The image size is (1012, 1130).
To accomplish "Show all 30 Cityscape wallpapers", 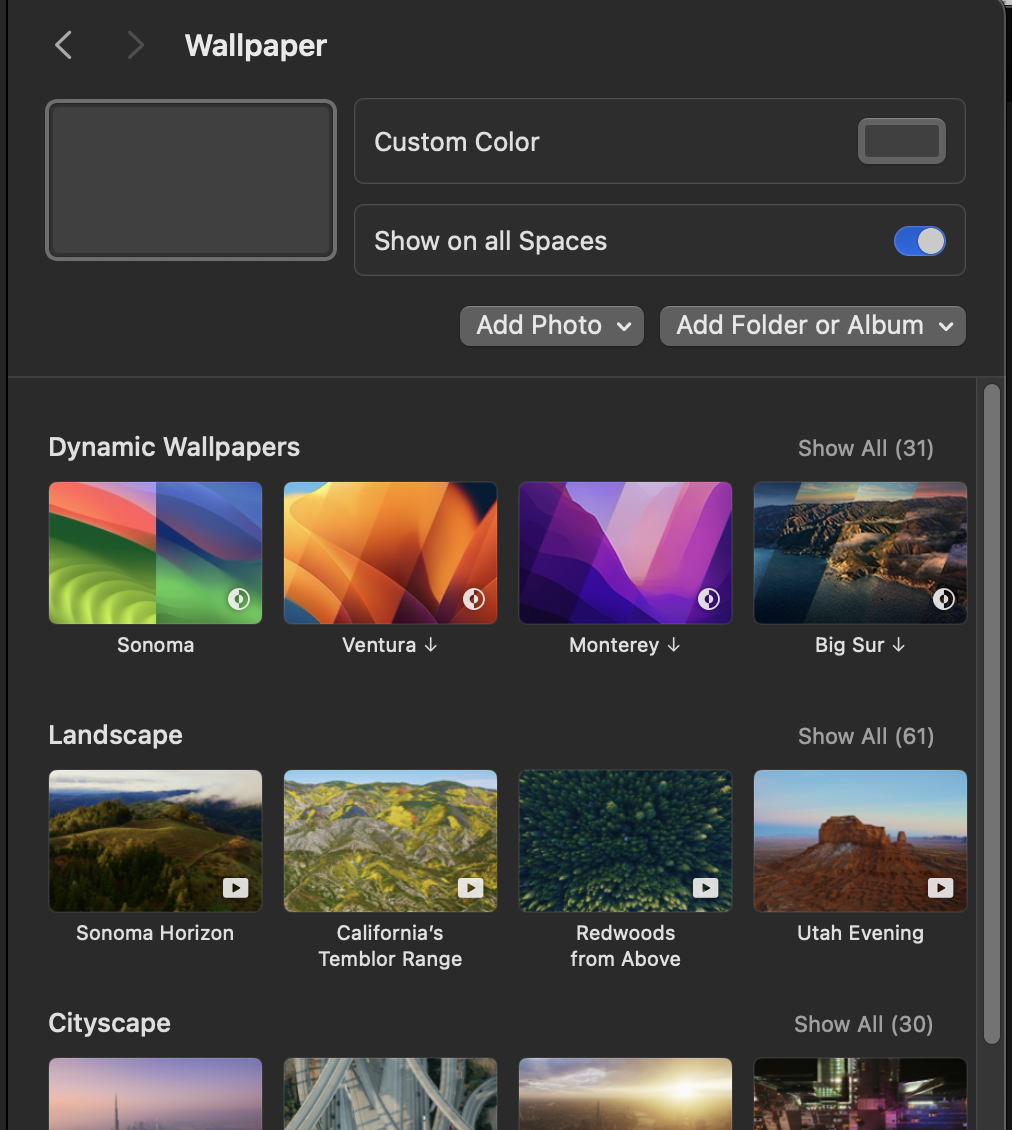I will click(864, 1024).
